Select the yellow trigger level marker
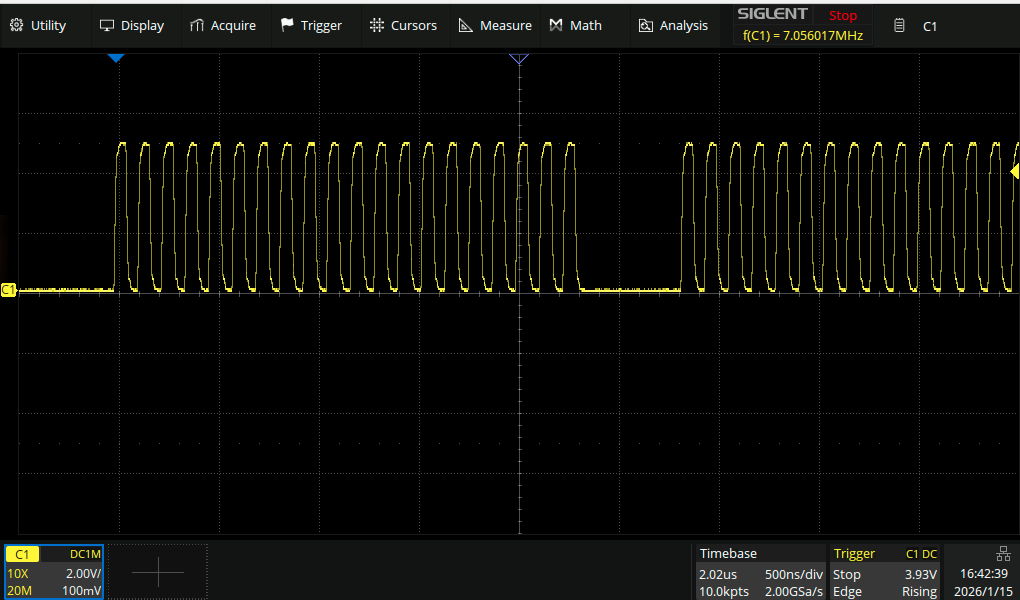This screenshot has width=1020, height=600. coord(1014,172)
